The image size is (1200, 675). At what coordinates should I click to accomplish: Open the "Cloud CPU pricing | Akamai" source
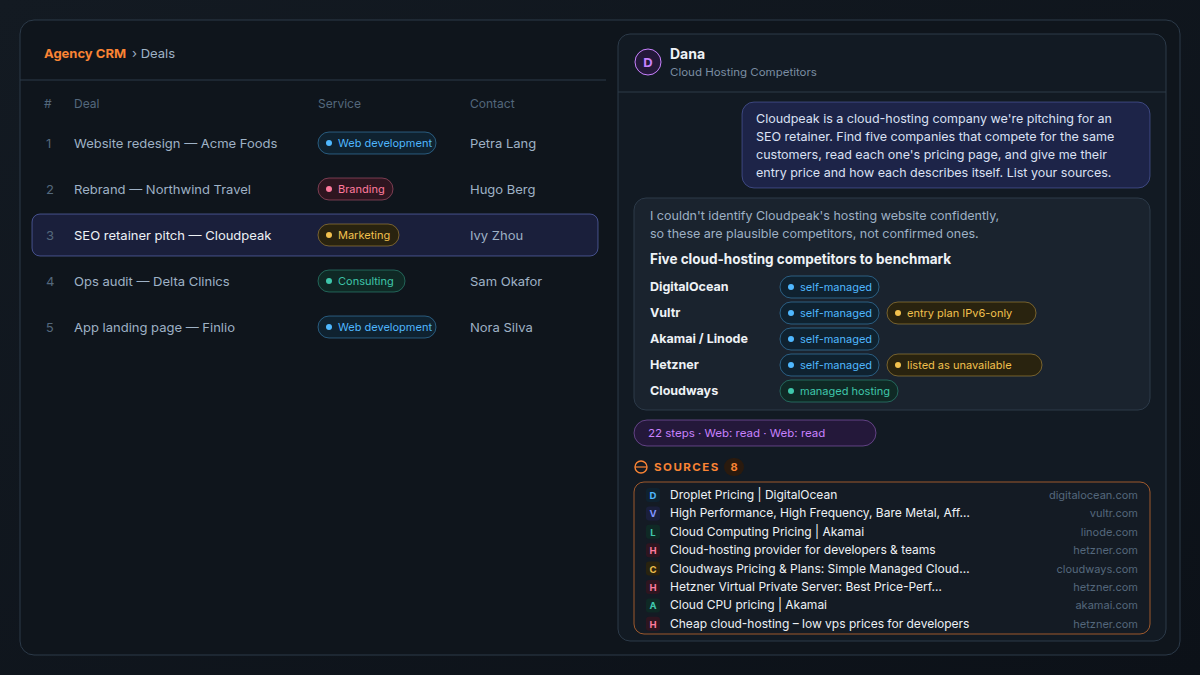[748, 605]
